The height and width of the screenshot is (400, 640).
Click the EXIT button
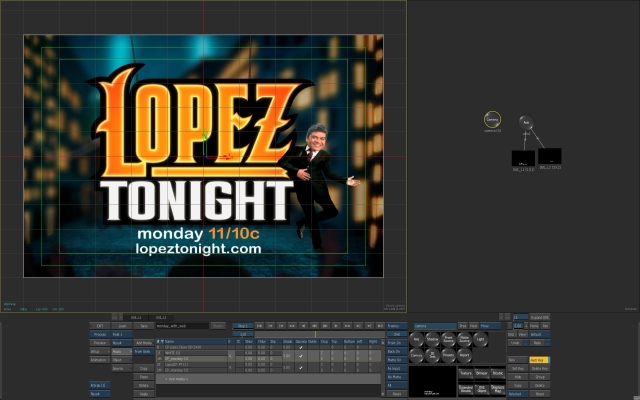point(100,326)
